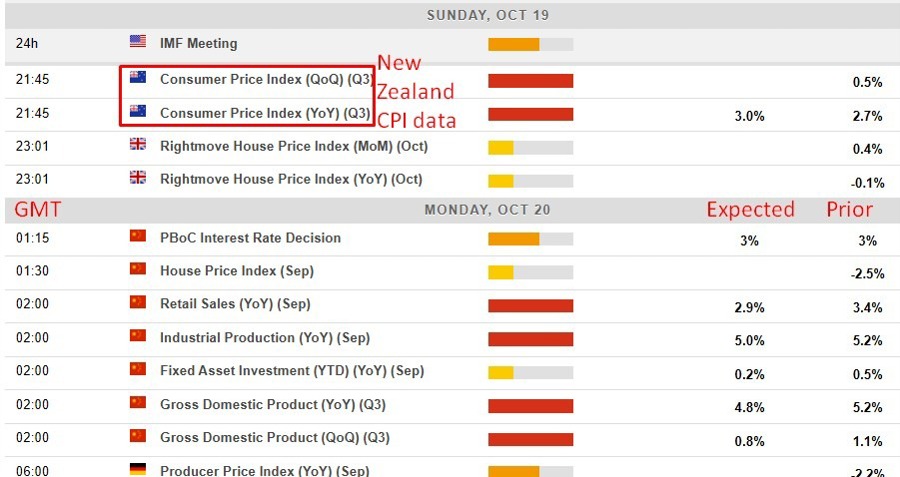Click the China flag for House Price Index
Screen dimensions: 900x477
(138, 269)
